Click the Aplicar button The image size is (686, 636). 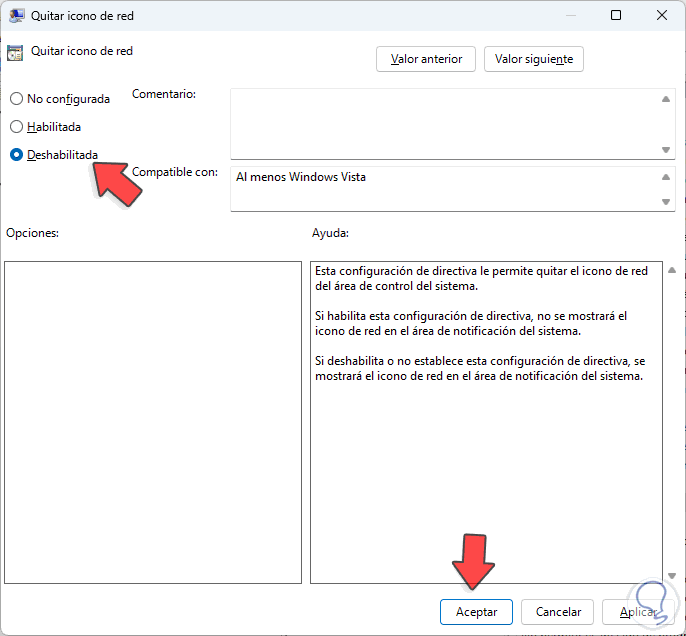[x=638, y=612]
